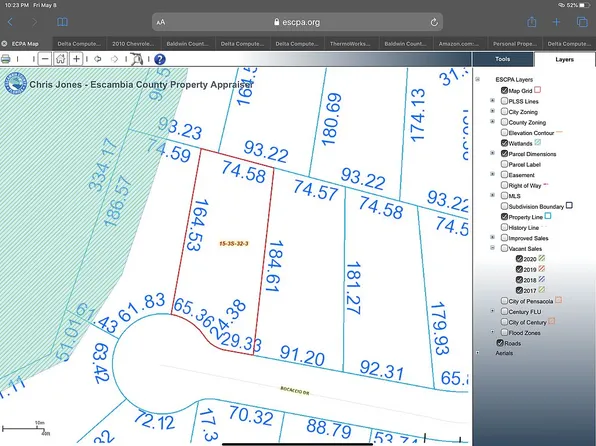The image size is (596, 446).
Task: Toggle the Roads layer checkbox
Action: [500, 343]
